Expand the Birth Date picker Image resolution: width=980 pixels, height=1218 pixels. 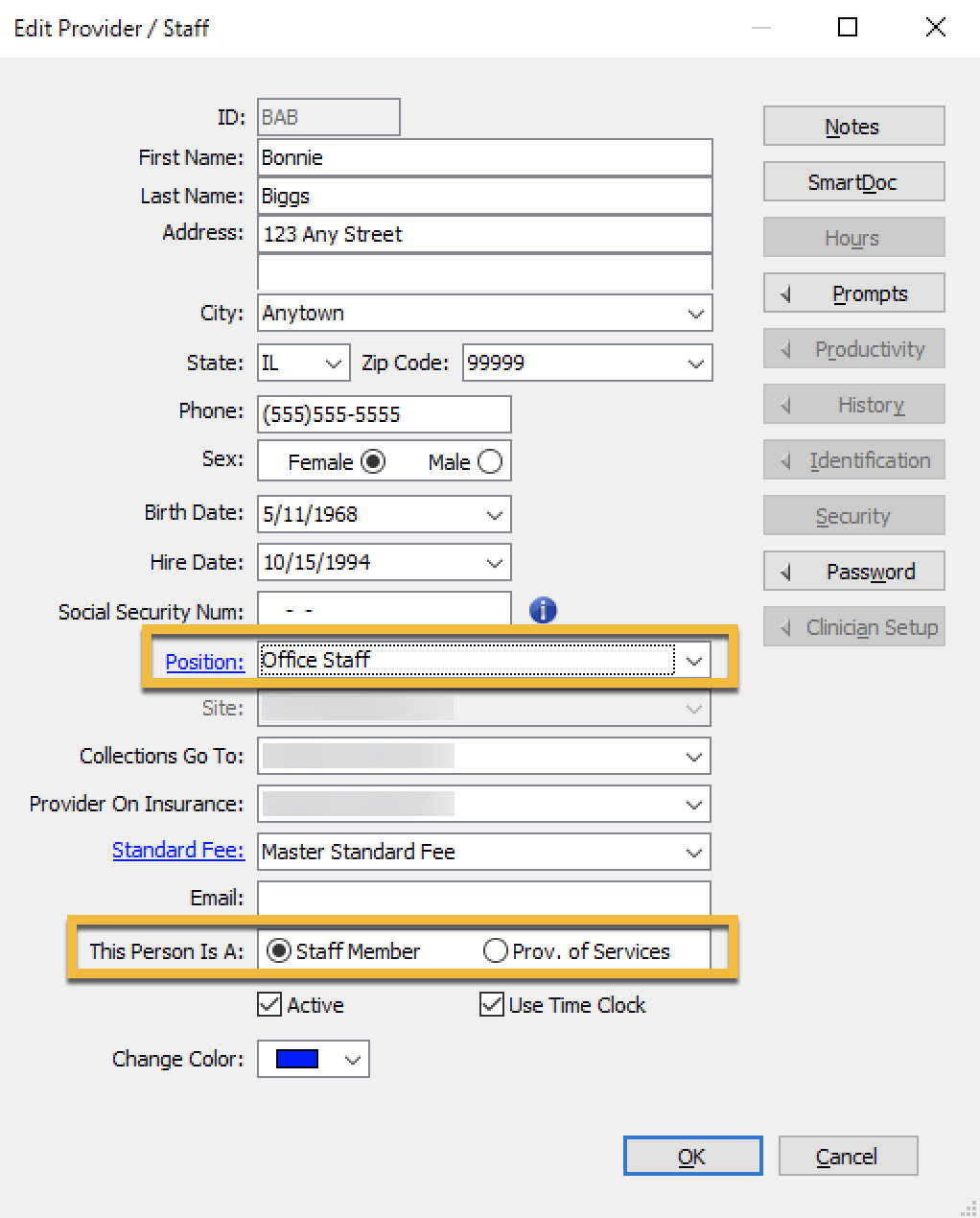coord(496,514)
